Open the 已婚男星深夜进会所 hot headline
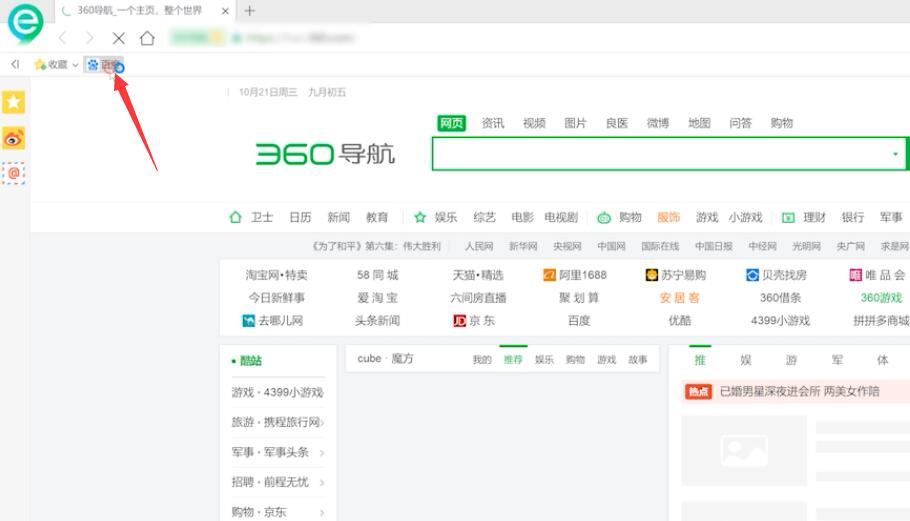The width and height of the screenshot is (910, 521). [800, 392]
